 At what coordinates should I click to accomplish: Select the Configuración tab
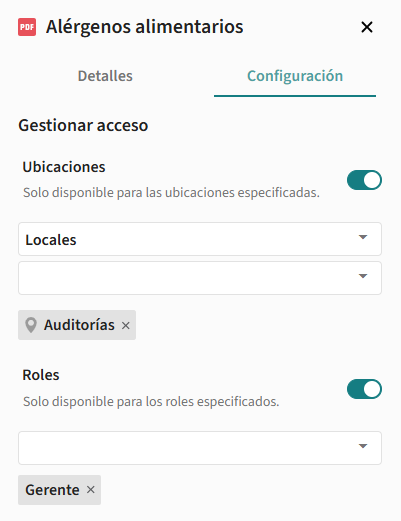click(295, 76)
